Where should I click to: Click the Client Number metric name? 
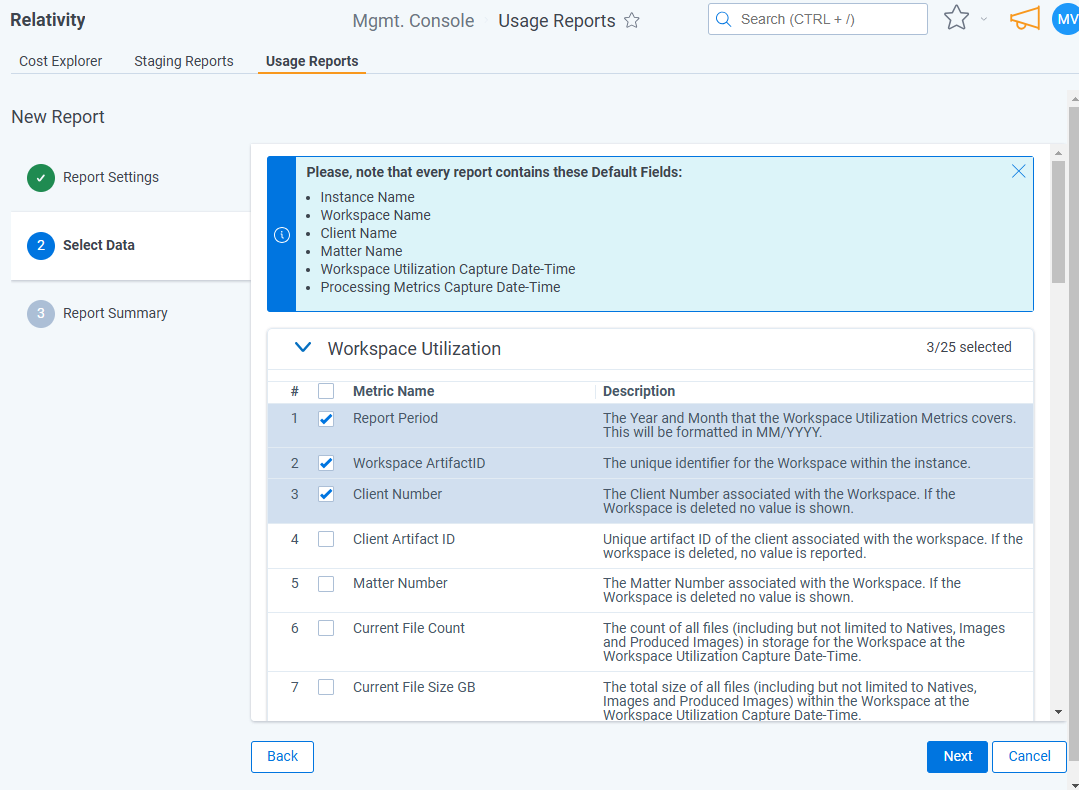[397, 494]
